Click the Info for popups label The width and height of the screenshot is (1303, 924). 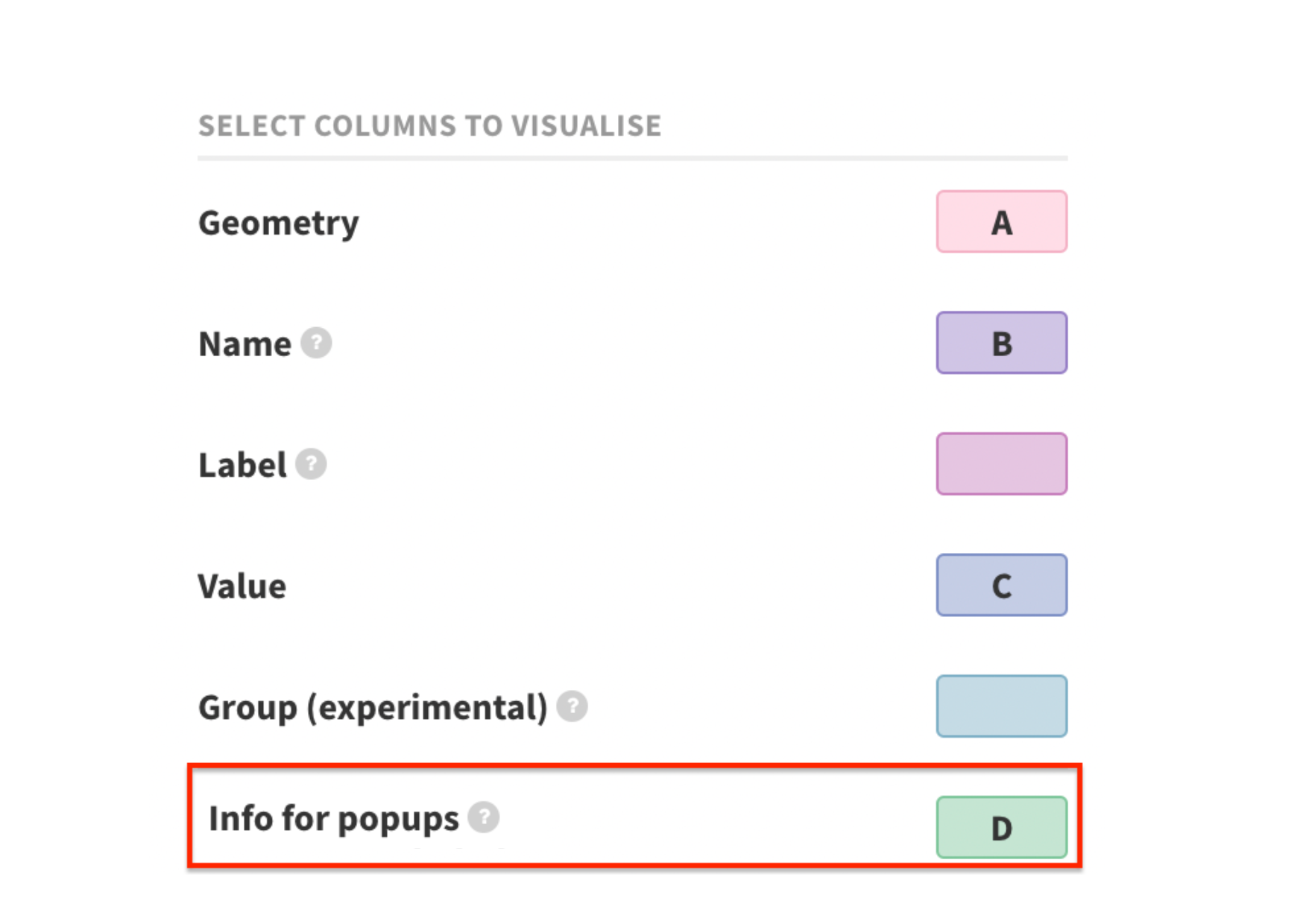[333, 819]
